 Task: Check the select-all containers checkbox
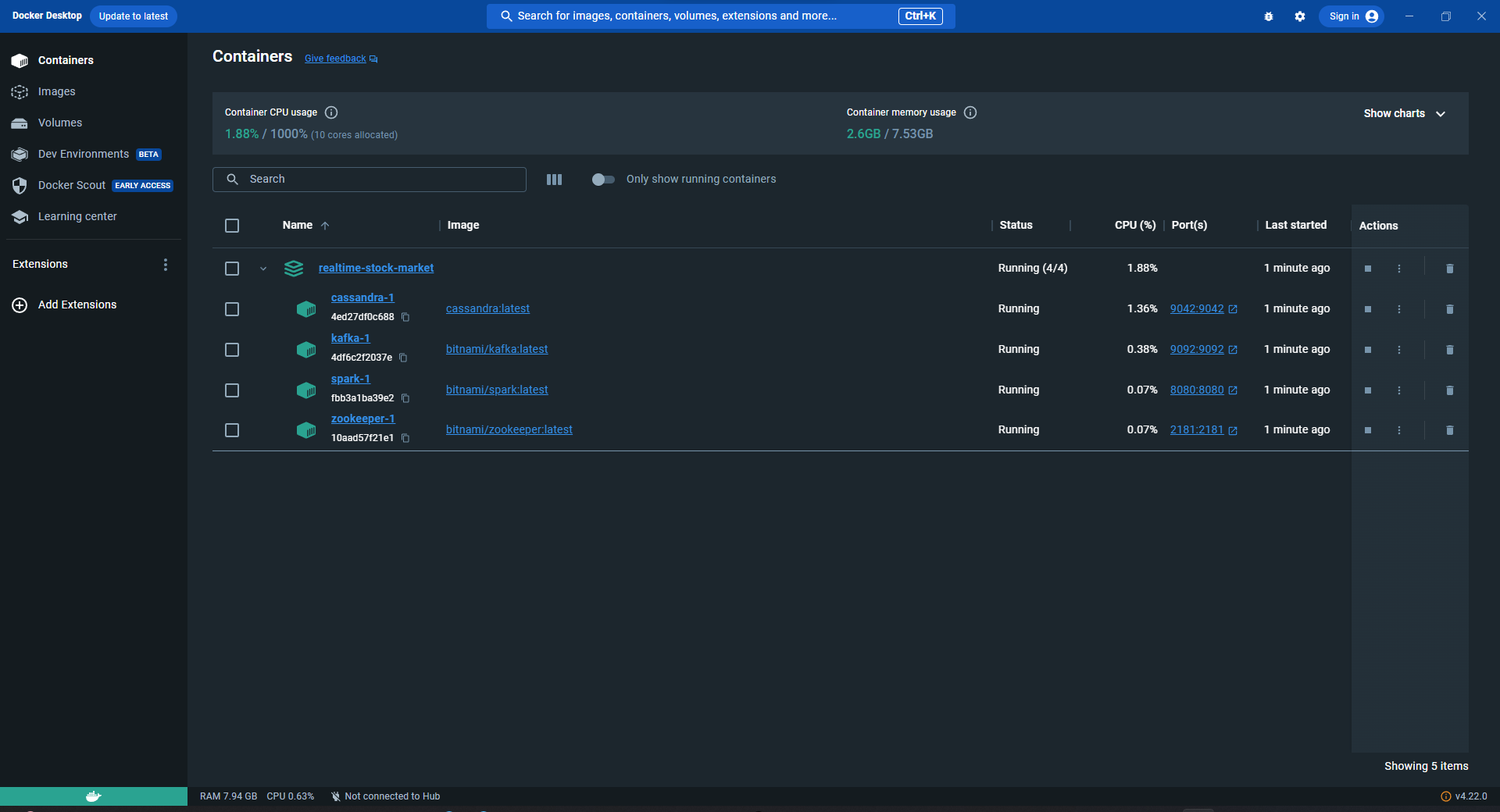pos(232,226)
